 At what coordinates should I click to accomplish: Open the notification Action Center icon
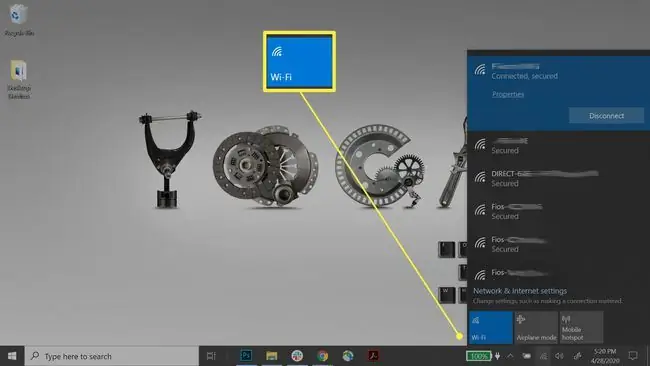click(x=633, y=356)
